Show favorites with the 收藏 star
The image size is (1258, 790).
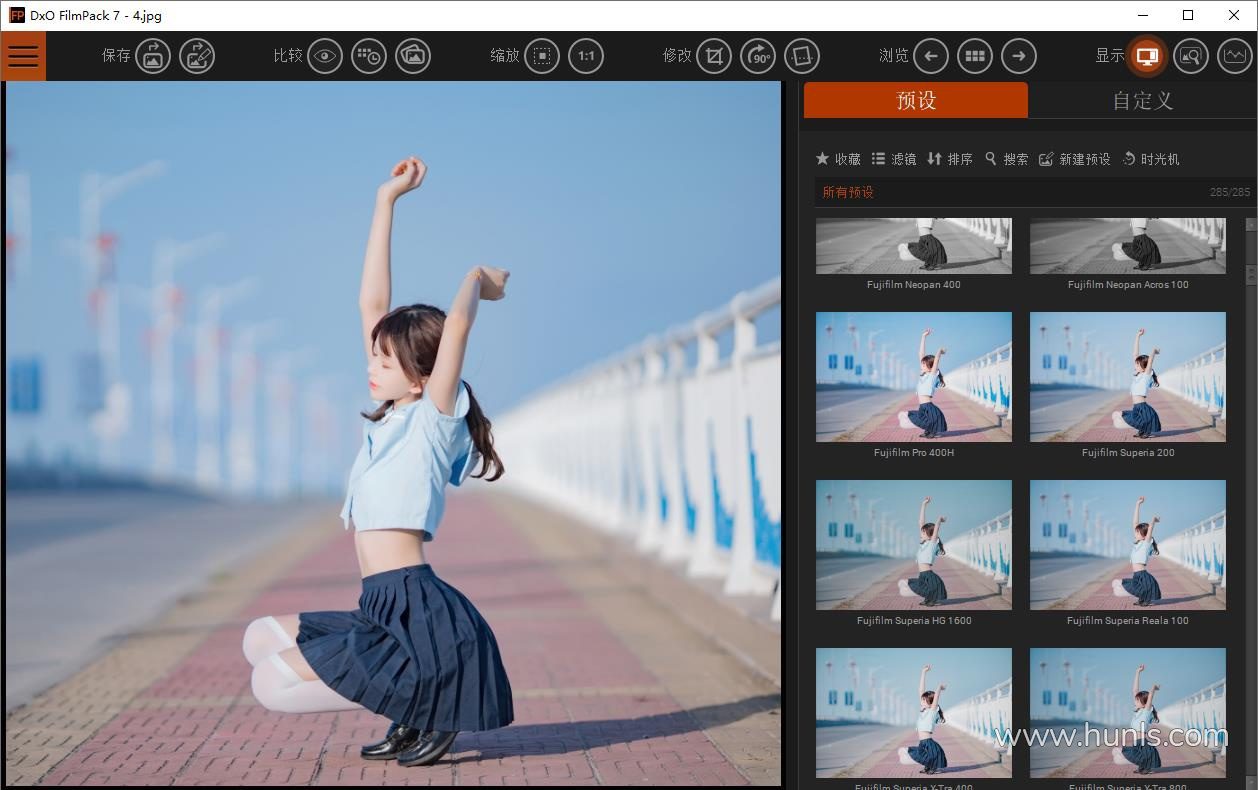pyautogui.click(x=838, y=159)
